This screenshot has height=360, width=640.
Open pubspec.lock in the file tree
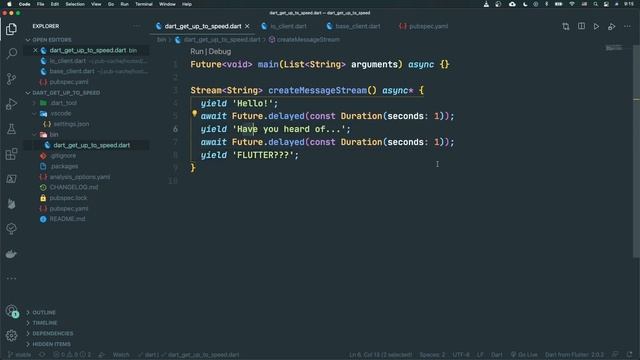point(68,198)
